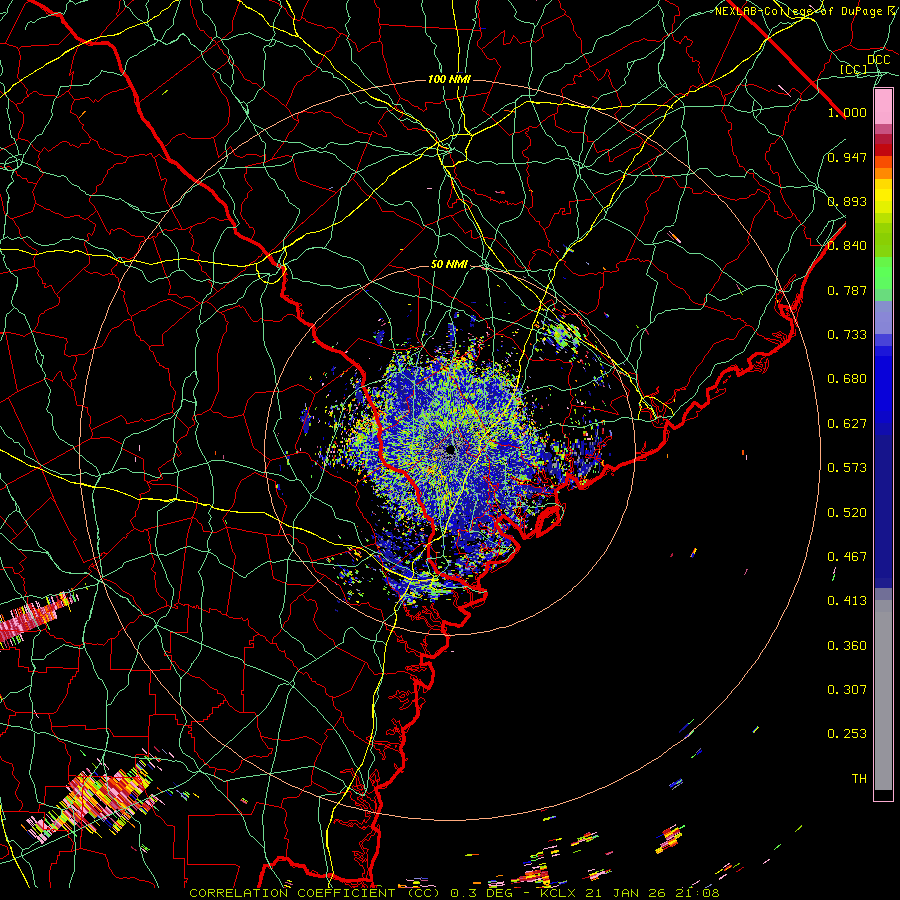Viewport: 900px width, 900px height.
Task: Click the 1.000 value on the scale
Action: tap(847, 112)
